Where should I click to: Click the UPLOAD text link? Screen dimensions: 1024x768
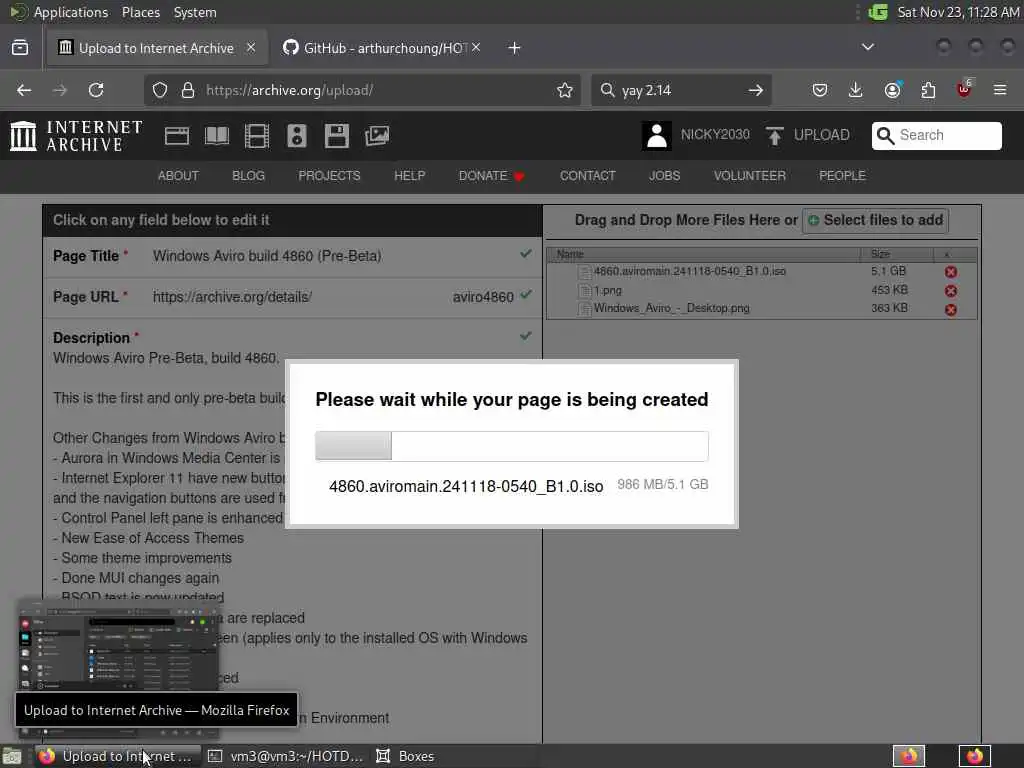[x=822, y=135]
